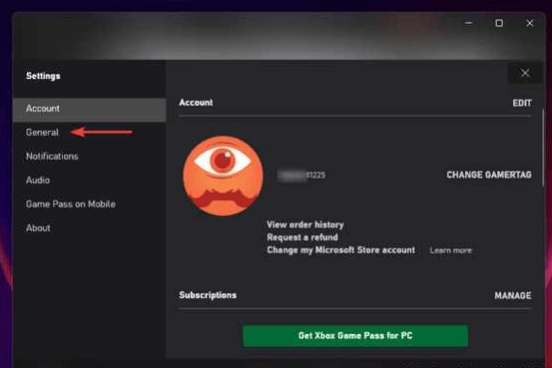The height and width of the screenshot is (368, 552).
Task: Open the Account settings section
Action: [89, 110]
